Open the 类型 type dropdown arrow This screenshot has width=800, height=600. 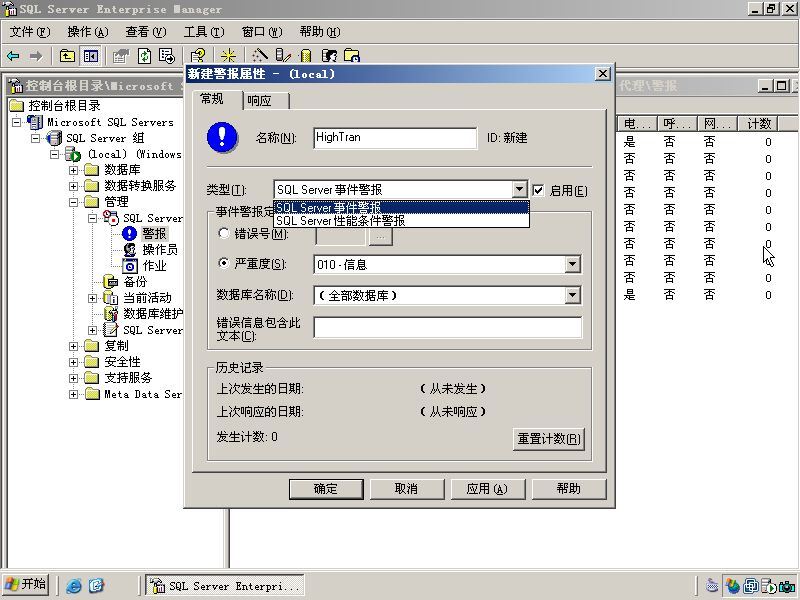pyautogui.click(x=519, y=189)
